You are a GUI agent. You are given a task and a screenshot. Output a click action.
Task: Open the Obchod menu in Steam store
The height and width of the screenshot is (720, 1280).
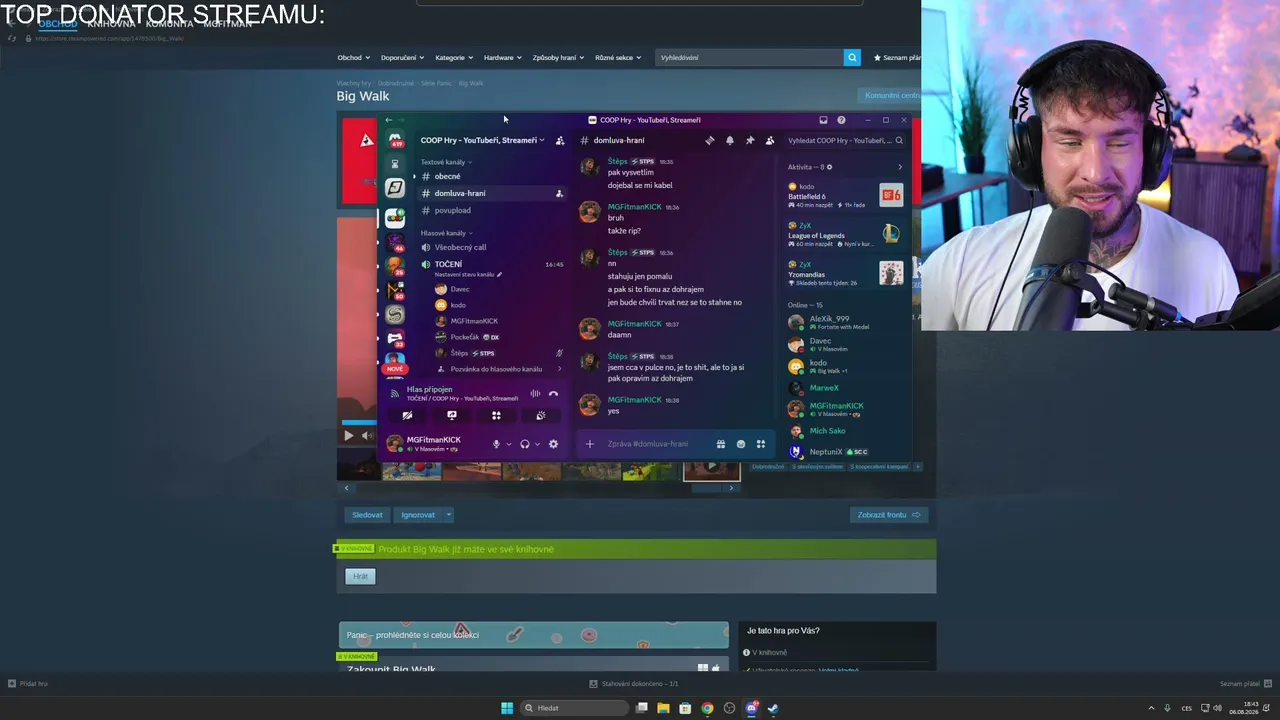[353, 57]
